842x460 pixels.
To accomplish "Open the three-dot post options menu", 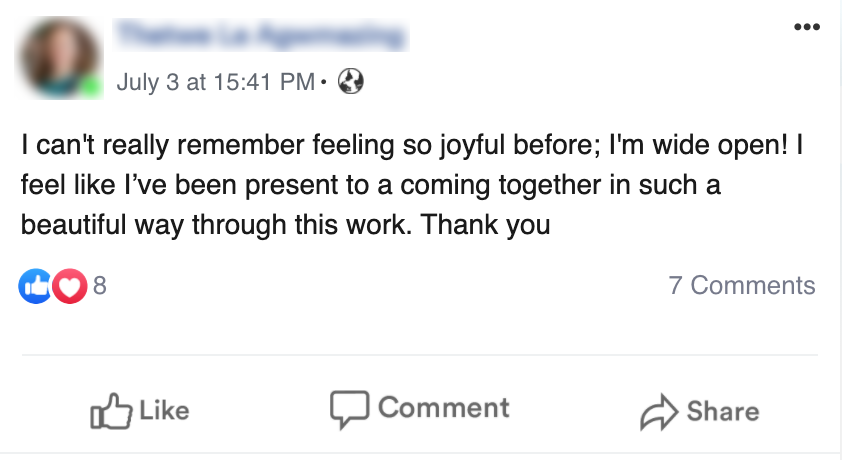I will tap(805, 27).
